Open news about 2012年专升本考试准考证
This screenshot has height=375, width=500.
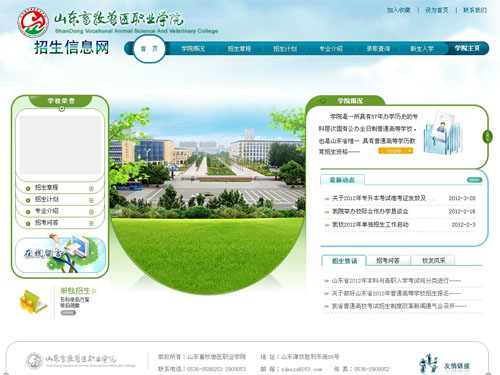379,198
